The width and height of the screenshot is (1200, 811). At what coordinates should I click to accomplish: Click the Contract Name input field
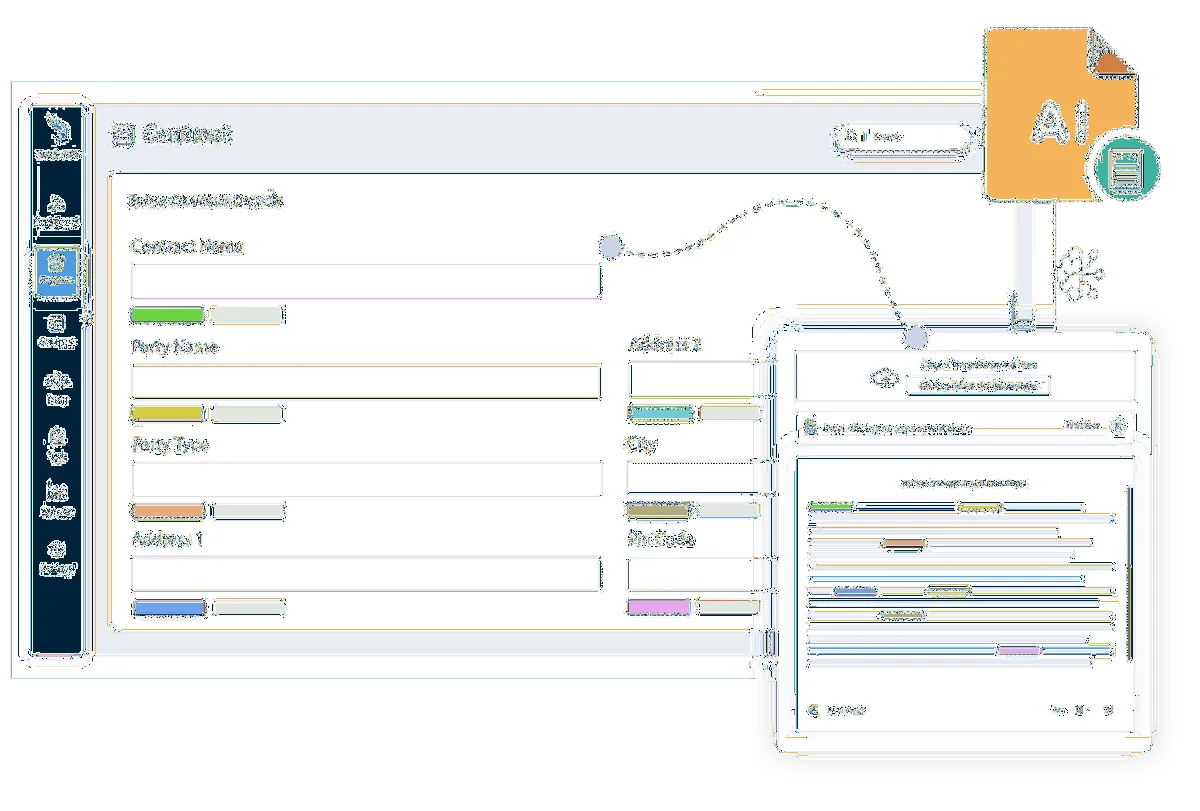[366, 281]
